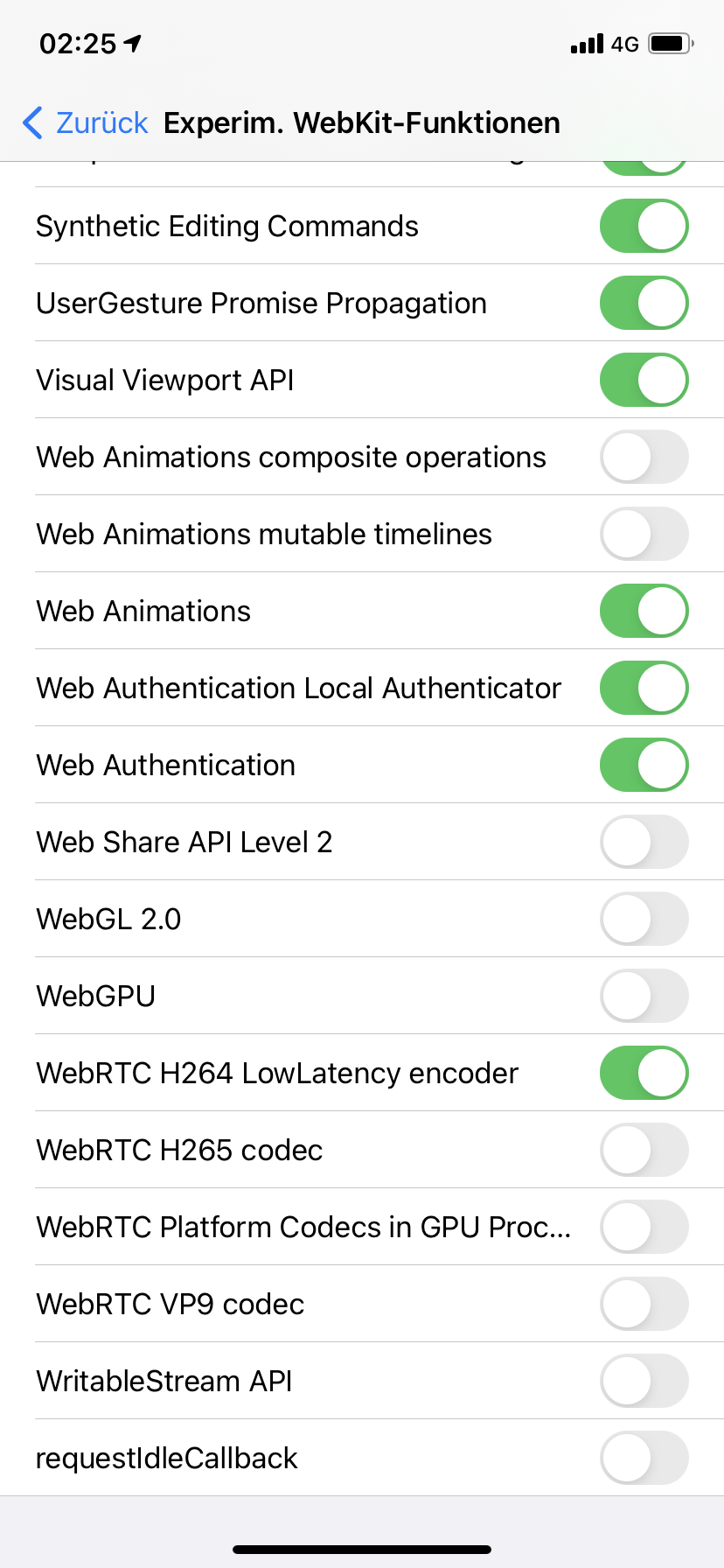
Task: Enable the WebGPU switch
Action: click(x=644, y=997)
